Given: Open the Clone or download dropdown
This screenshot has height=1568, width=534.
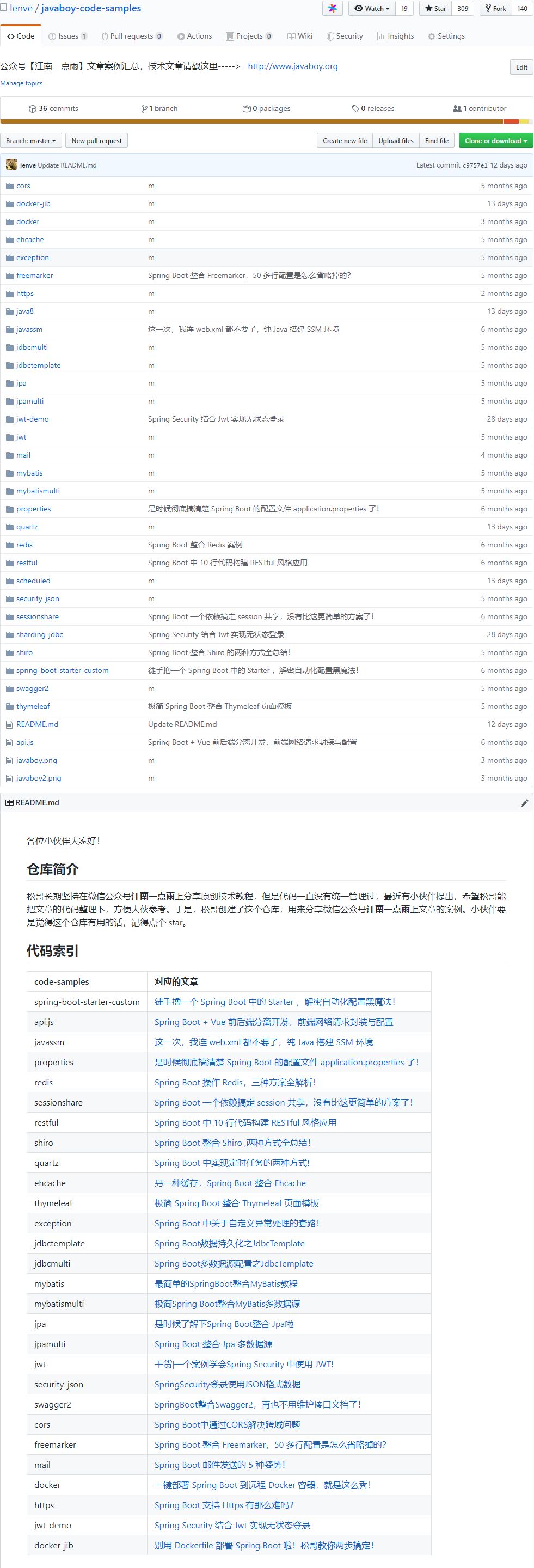Looking at the screenshot, I should 496,140.
